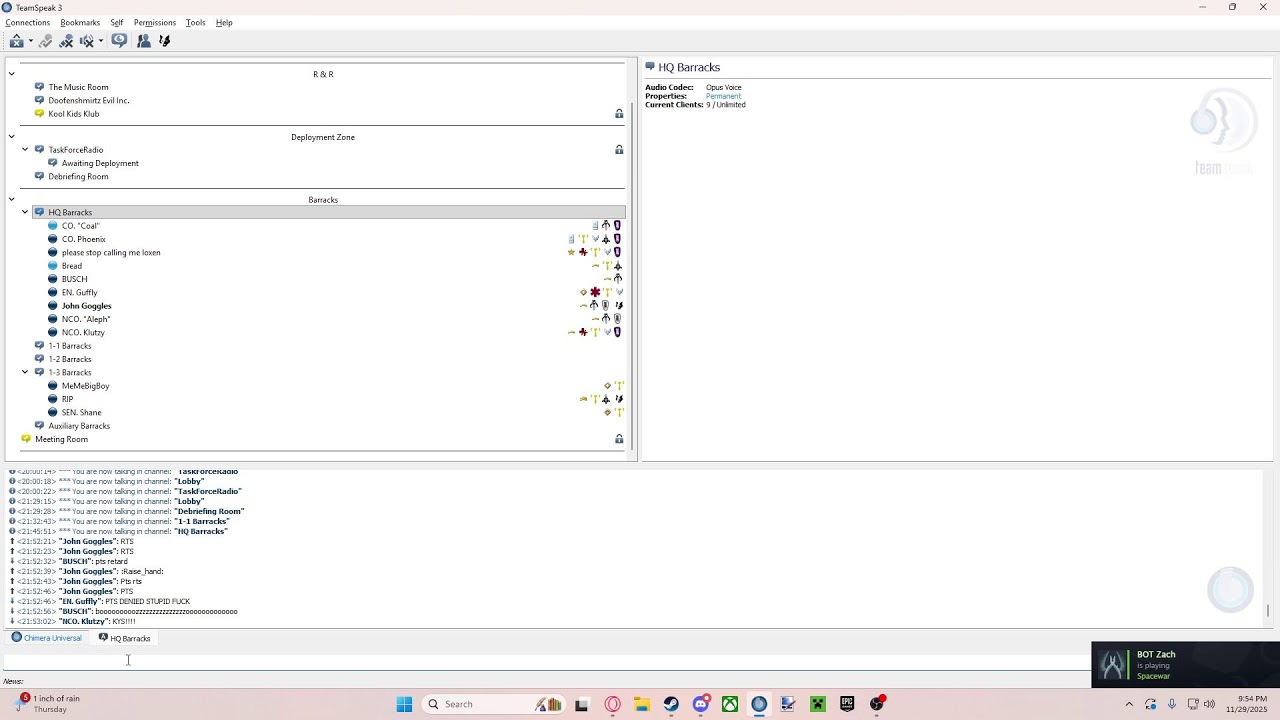Viewport: 1280px width, 720px height.
Task: Click the 1-2 Barracks channel icon
Action: click(39, 359)
